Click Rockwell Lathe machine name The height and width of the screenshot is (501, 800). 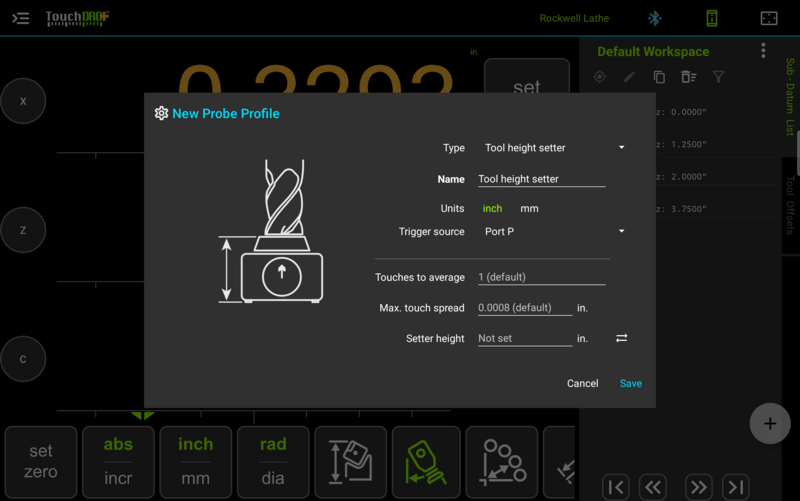[574, 18]
